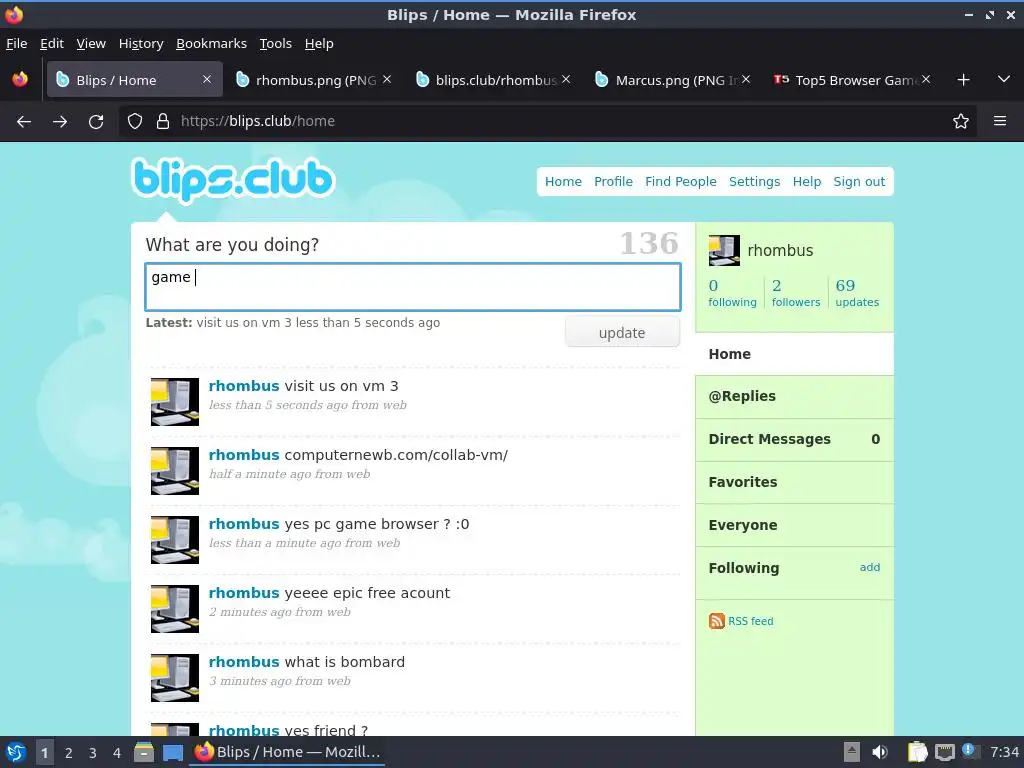Open Find People page
1024x768 pixels.
(x=680, y=182)
